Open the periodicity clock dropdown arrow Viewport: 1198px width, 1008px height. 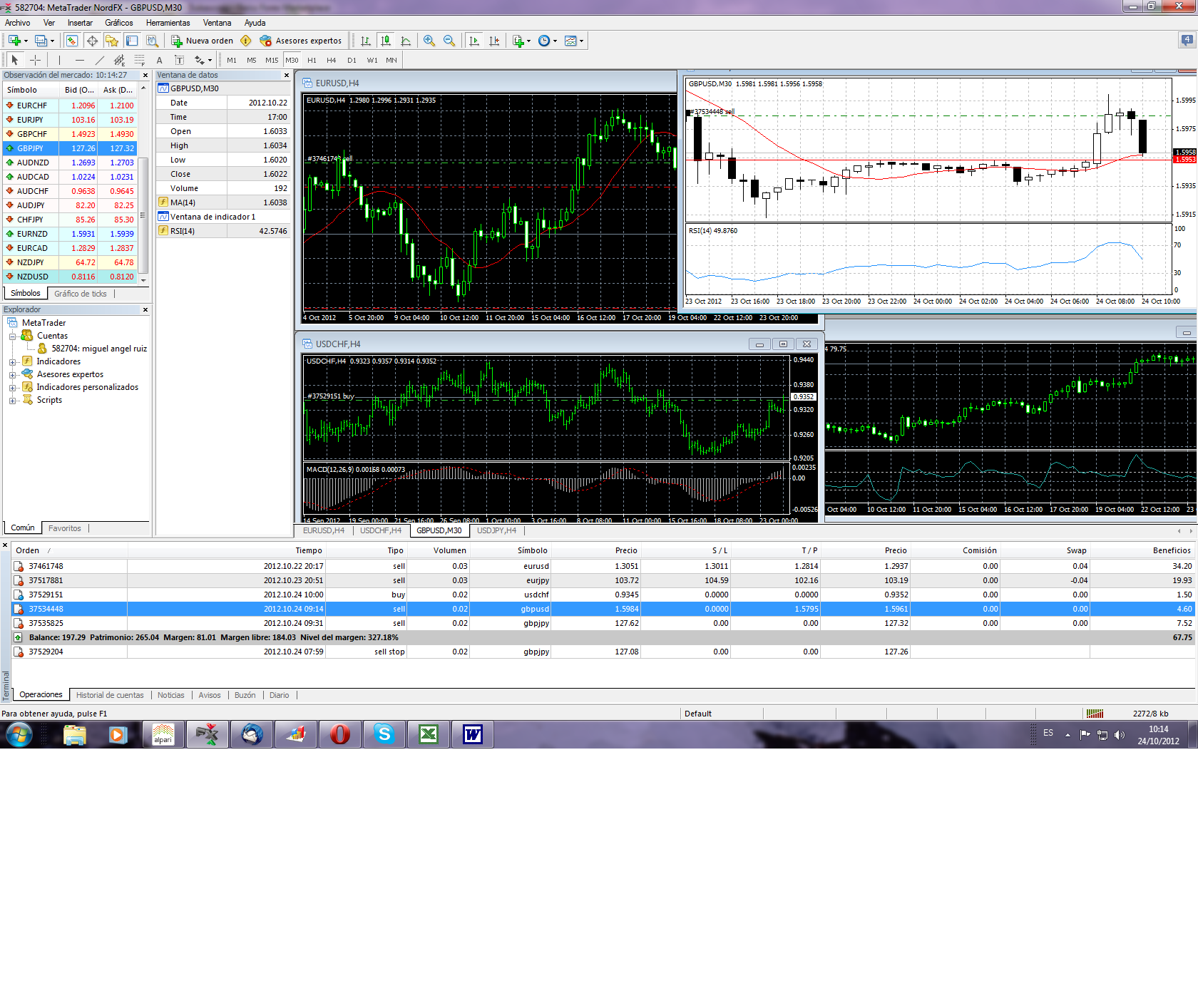555,41
